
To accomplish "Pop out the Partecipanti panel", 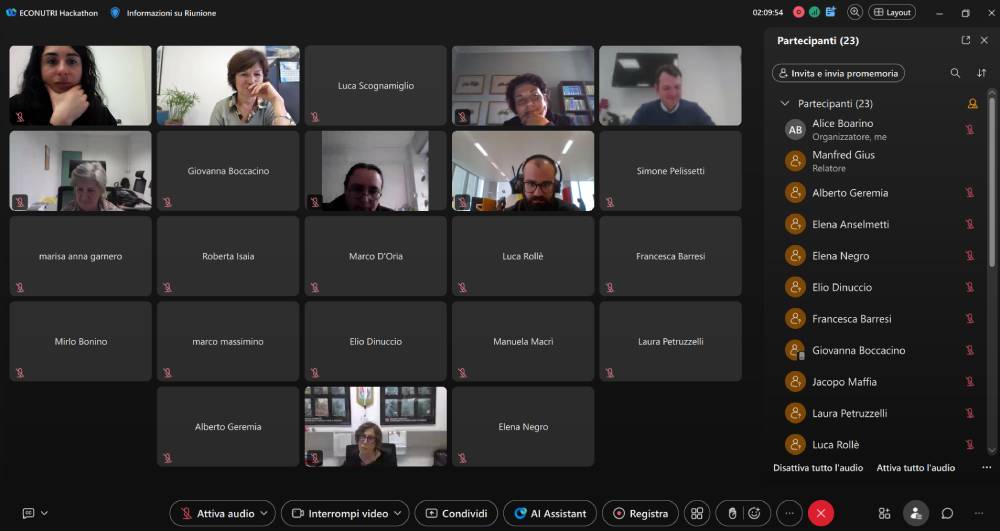I will coord(965,41).
